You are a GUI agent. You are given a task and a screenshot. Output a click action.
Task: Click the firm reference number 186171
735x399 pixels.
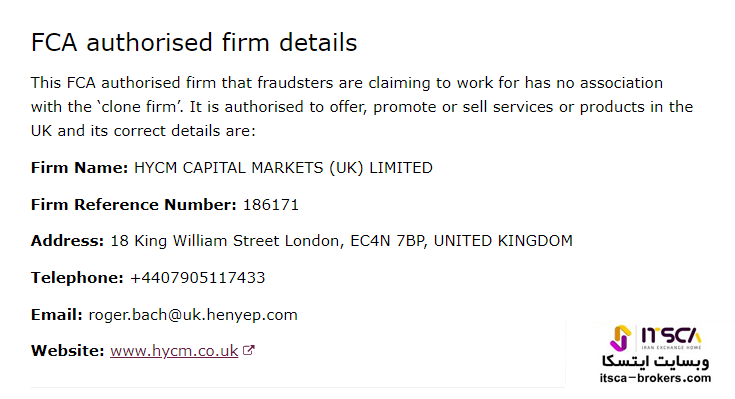[270, 205]
